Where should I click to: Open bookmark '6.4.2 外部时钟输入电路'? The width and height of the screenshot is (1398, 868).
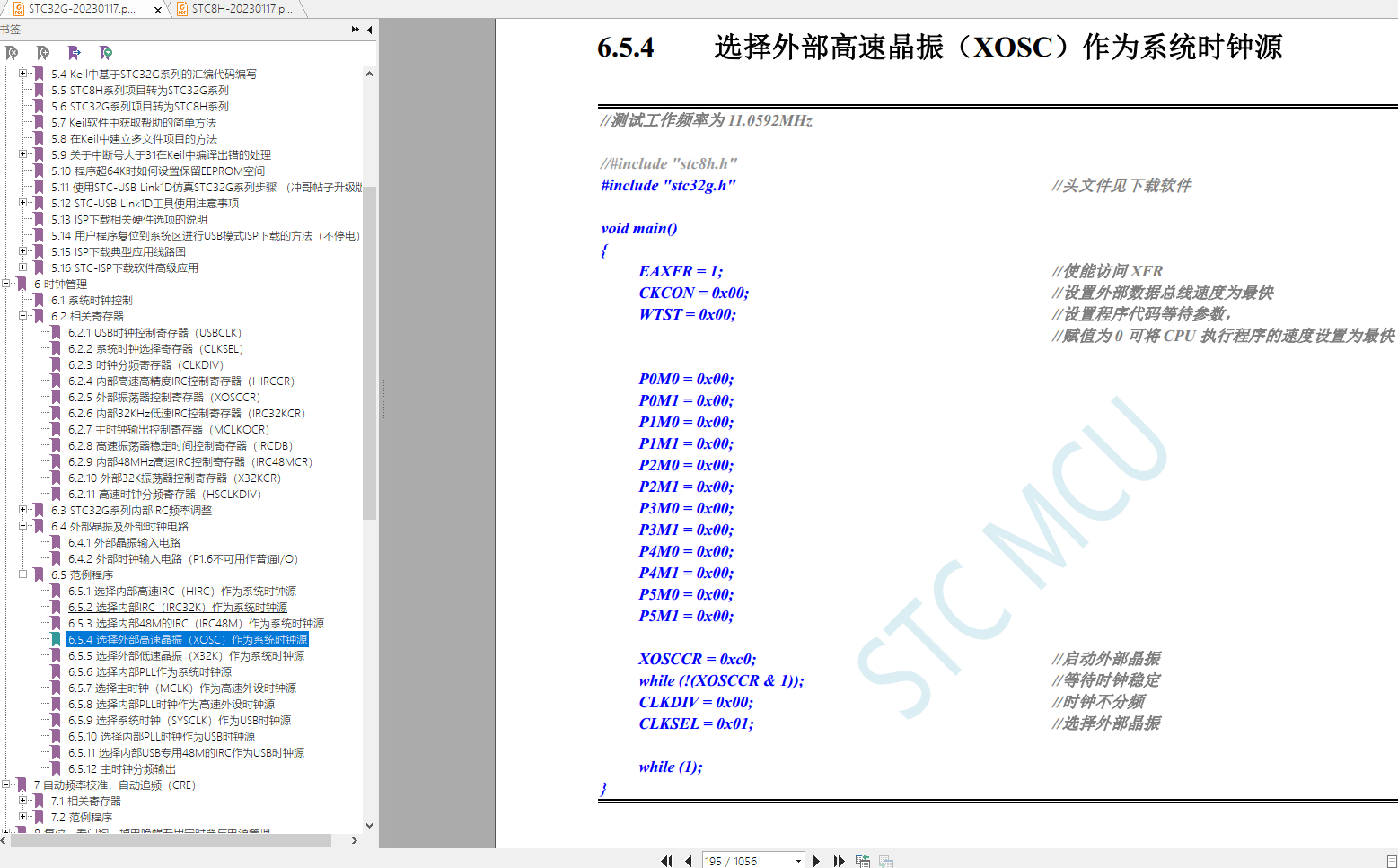[183, 559]
